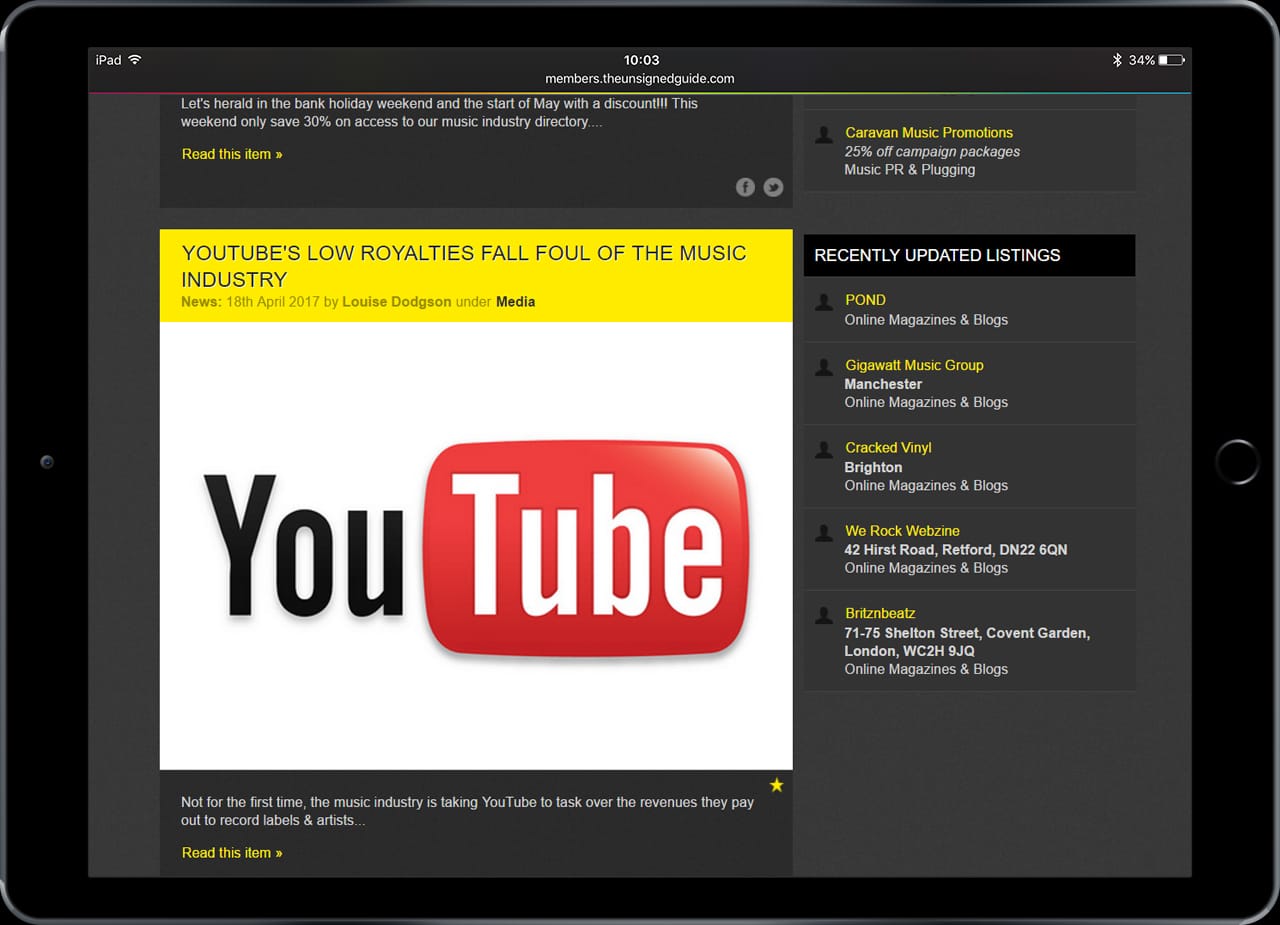Image resolution: width=1280 pixels, height=925 pixels.
Task: Open the Britznbeatz listing
Action: (x=880, y=613)
